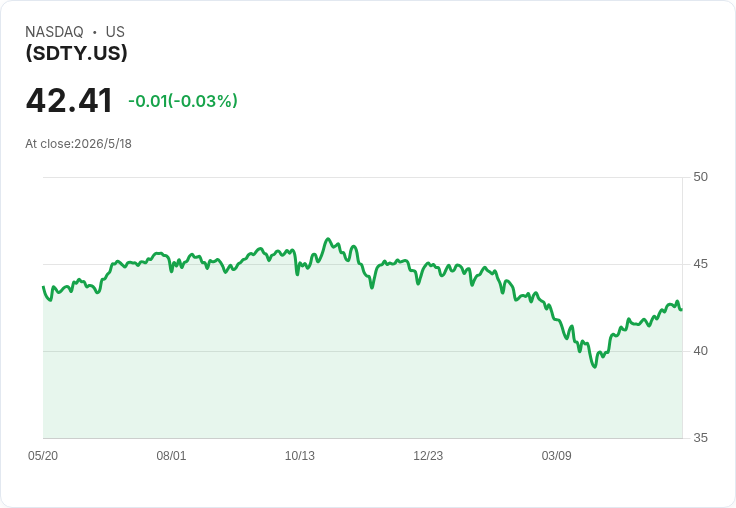Click the At close date text
The height and width of the screenshot is (508, 736).
tap(78, 144)
